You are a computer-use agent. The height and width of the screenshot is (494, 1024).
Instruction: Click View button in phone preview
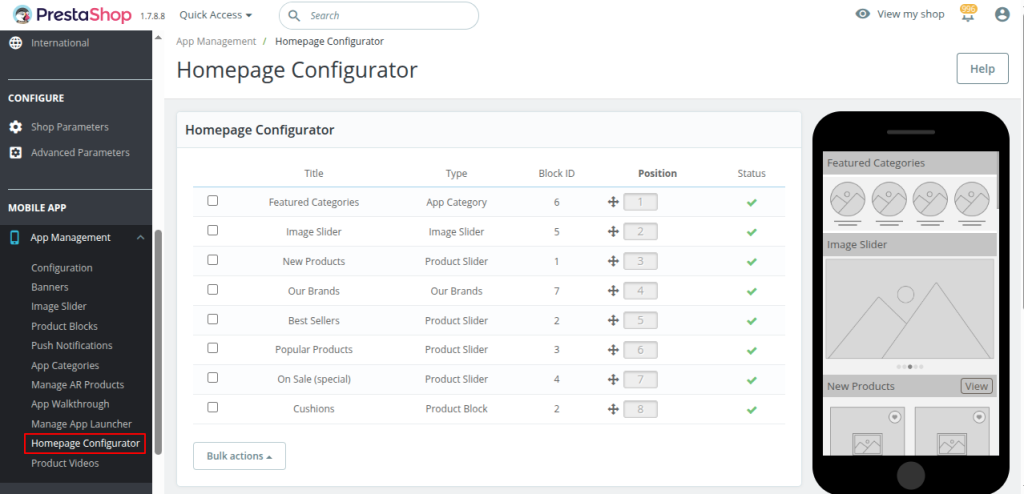976,386
